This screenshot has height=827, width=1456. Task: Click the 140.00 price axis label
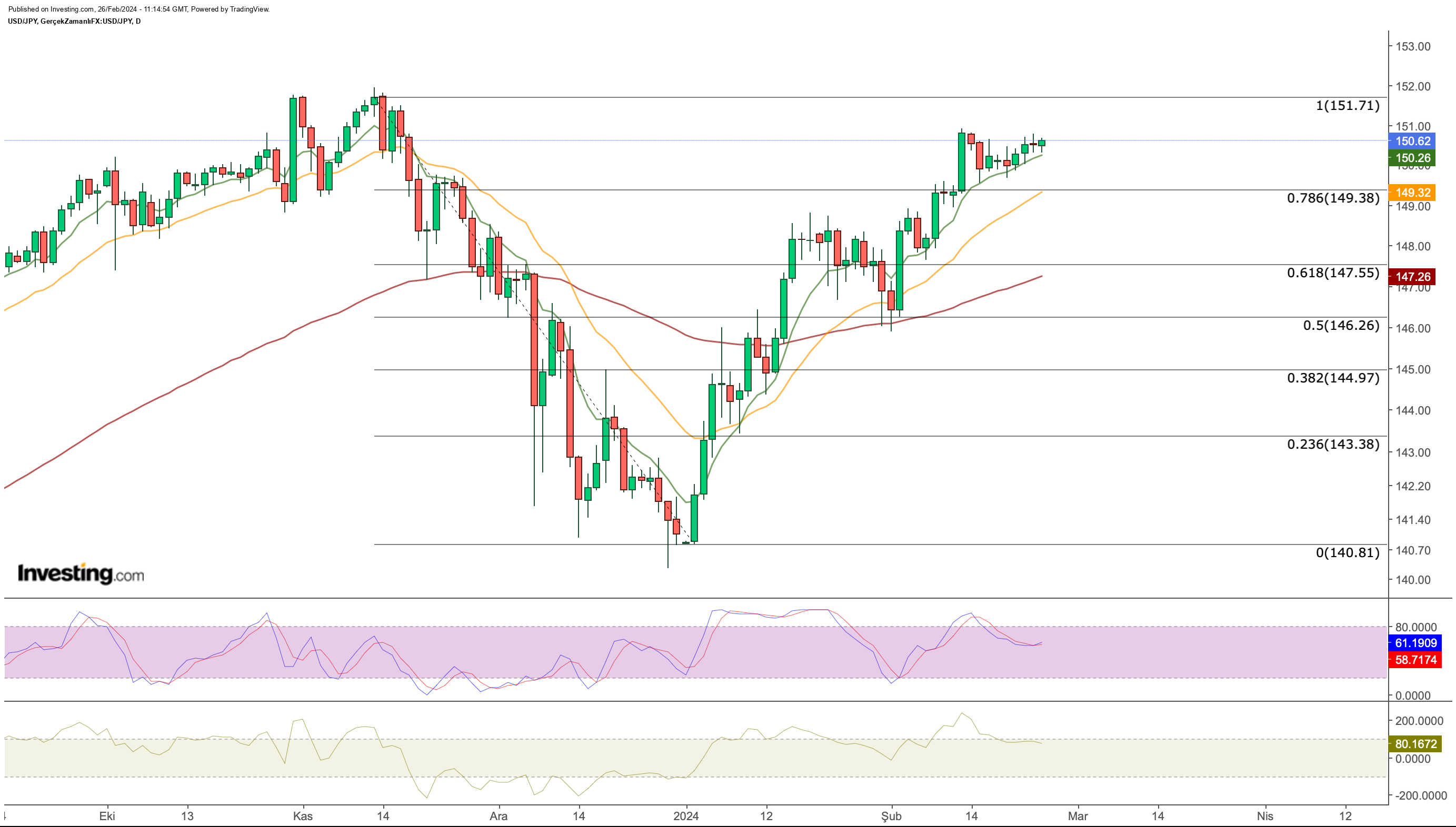click(x=1413, y=580)
